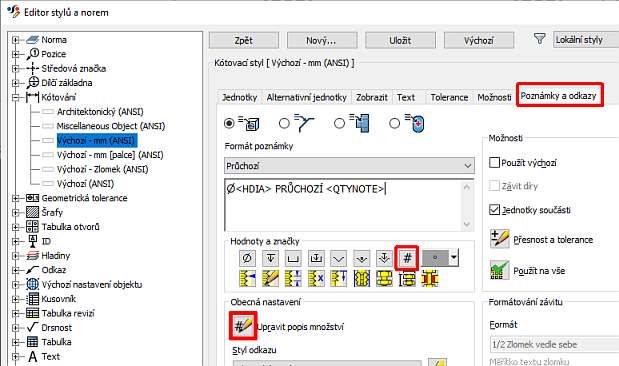619x366 pixels.
Task: Insert the counterbore symbol
Action: point(293,258)
